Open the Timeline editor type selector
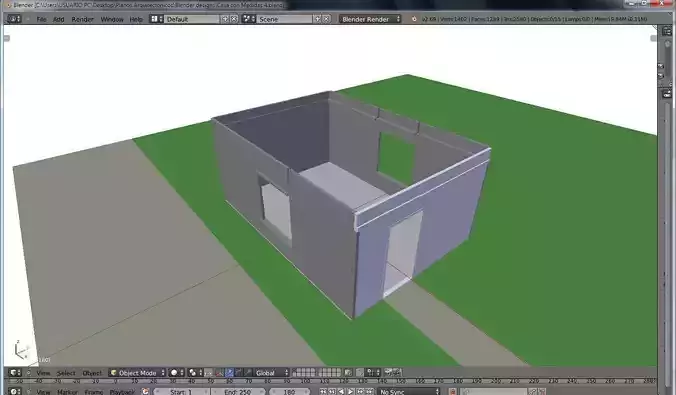Image resolution: width=676 pixels, height=395 pixels. [15, 392]
